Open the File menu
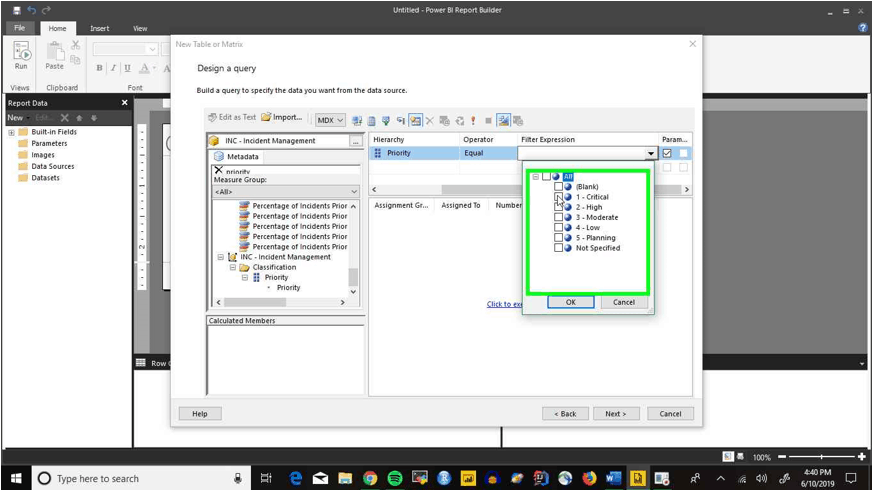Screen dimensions: 874x492 [20, 28]
